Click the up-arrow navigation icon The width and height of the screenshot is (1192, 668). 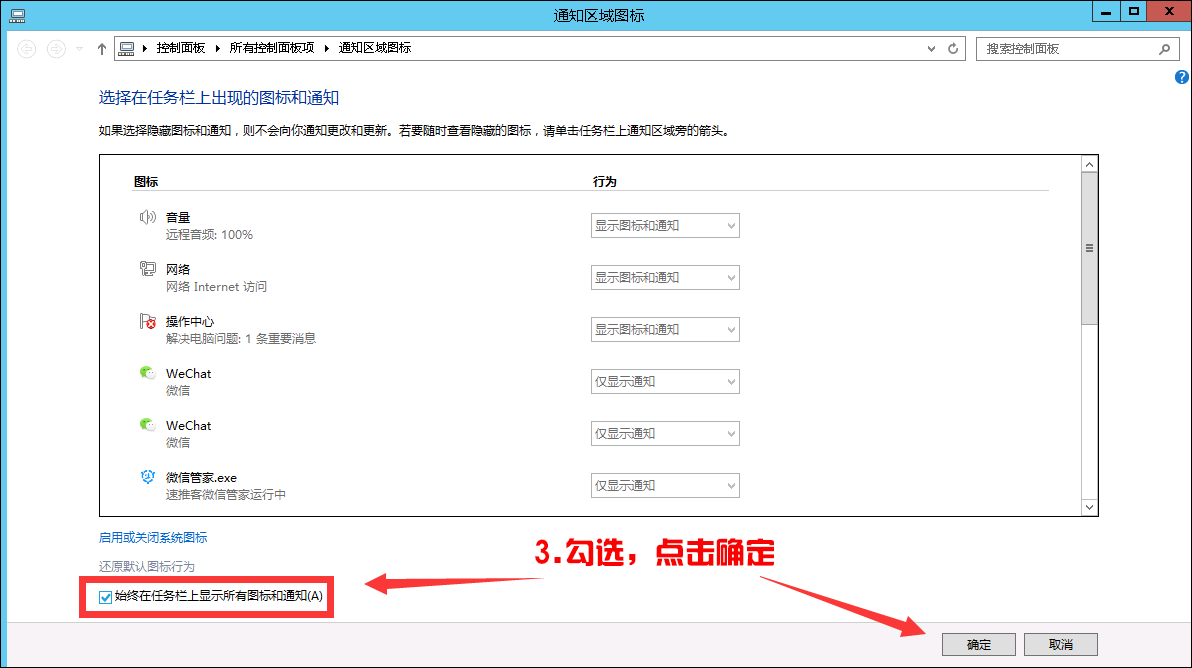click(101, 47)
